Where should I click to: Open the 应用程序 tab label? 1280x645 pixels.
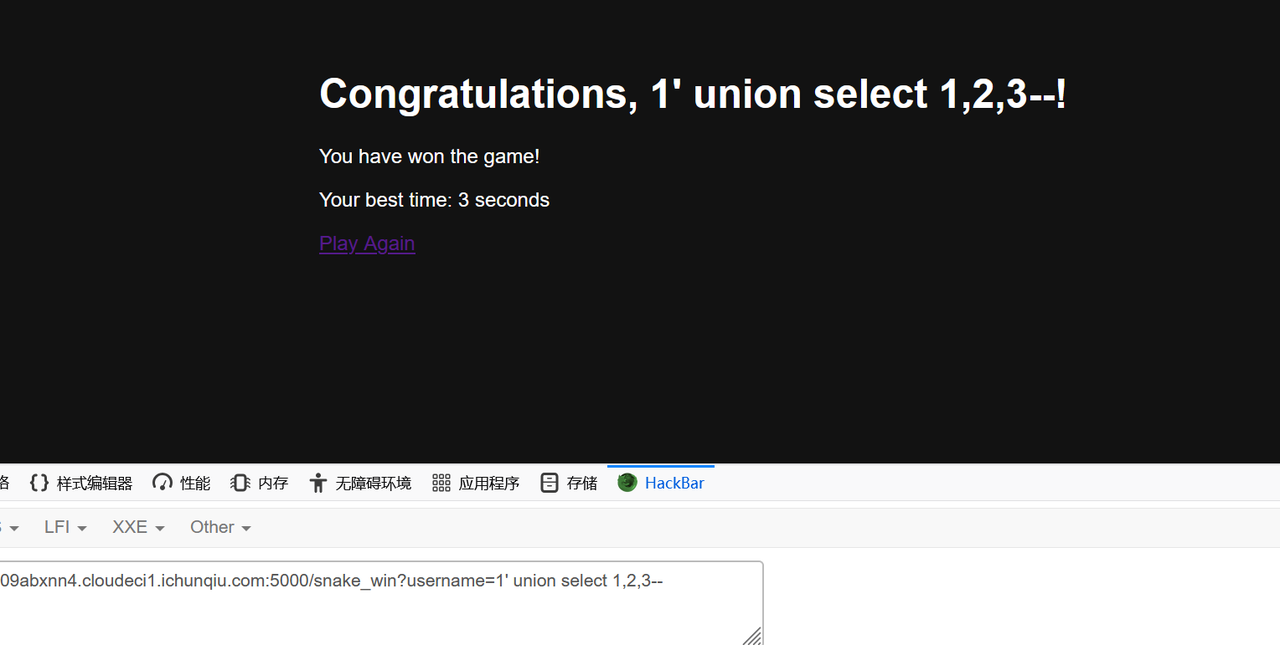pyautogui.click(x=489, y=483)
